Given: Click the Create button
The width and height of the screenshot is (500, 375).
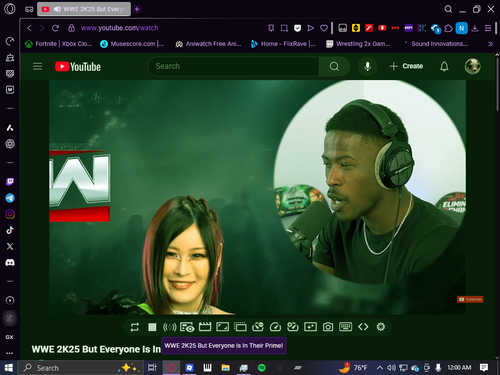Looking at the screenshot, I should [406, 66].
